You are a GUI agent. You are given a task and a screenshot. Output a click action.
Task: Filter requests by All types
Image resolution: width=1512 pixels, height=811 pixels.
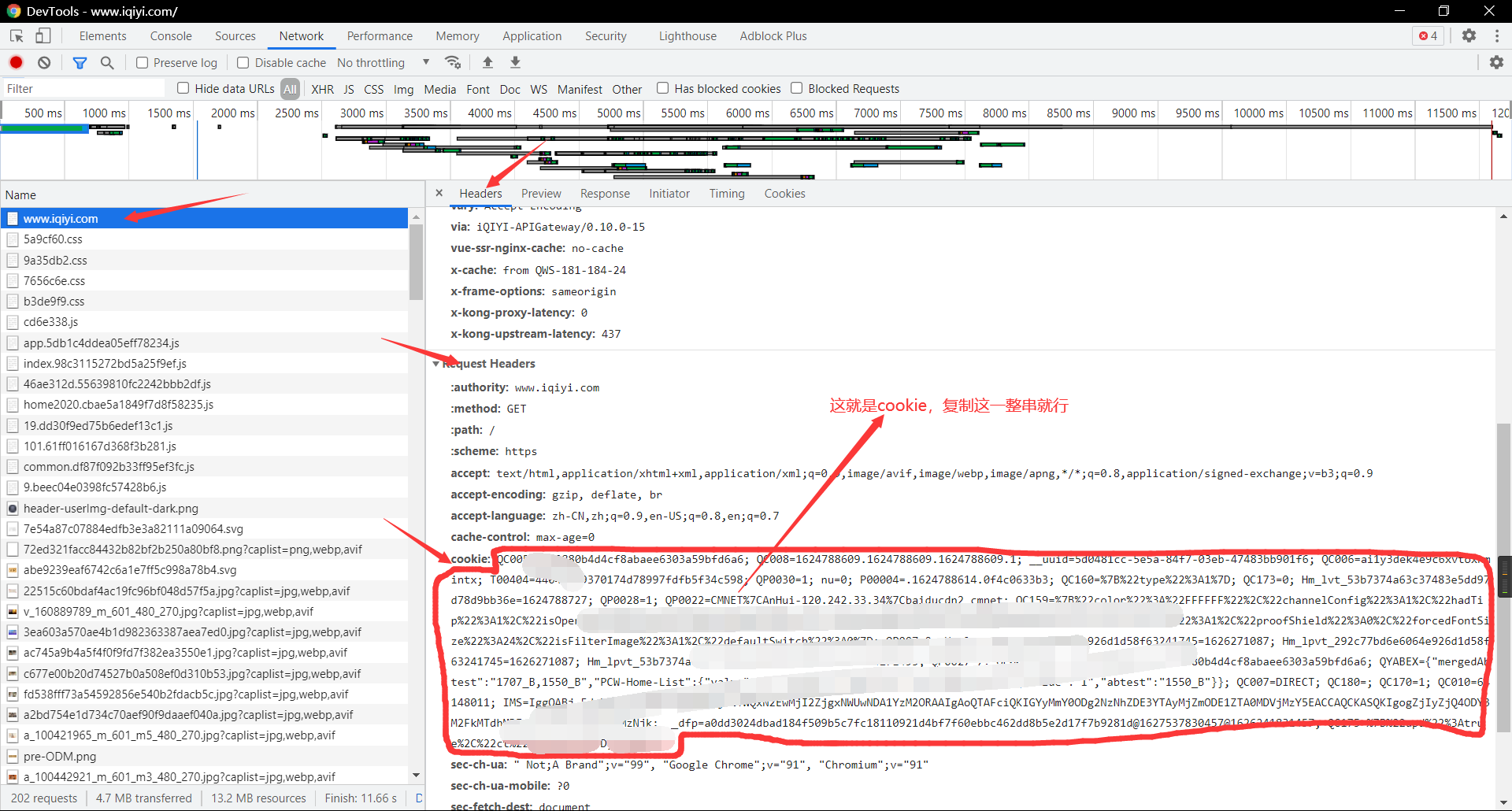point(291,89)
